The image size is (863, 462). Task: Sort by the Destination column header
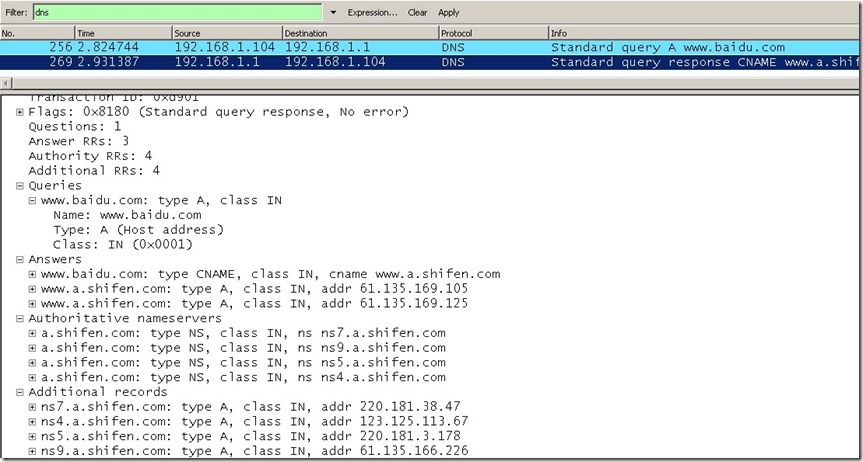pos(361,33)
